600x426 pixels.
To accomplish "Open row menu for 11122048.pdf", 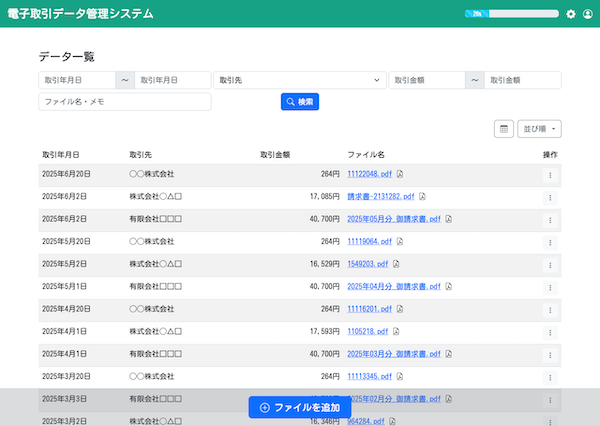I will (550, 175).
